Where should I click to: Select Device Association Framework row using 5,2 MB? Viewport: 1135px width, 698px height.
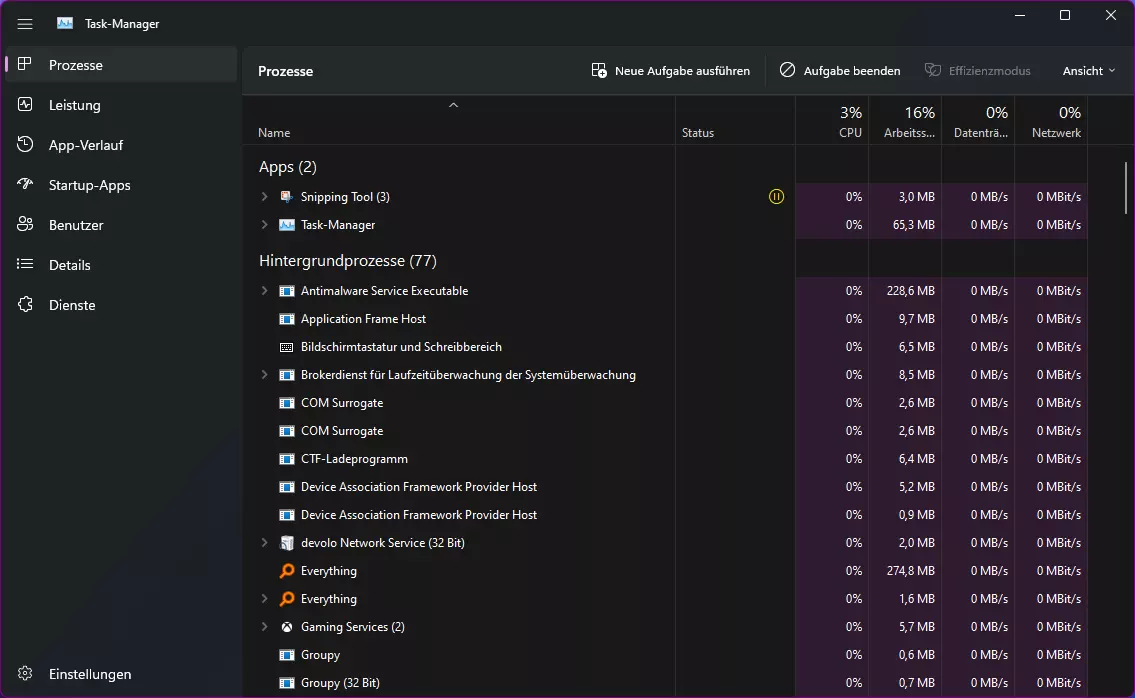(665, 487)
